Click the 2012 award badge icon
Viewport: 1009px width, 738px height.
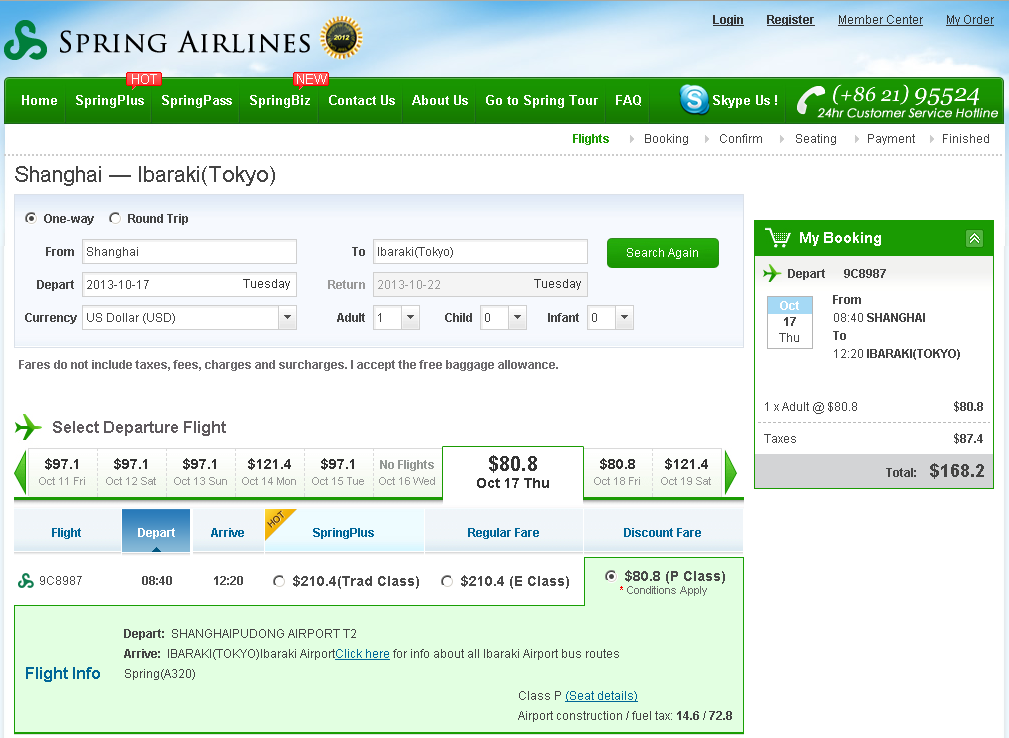pyautogui.click(x=341, y=39)
